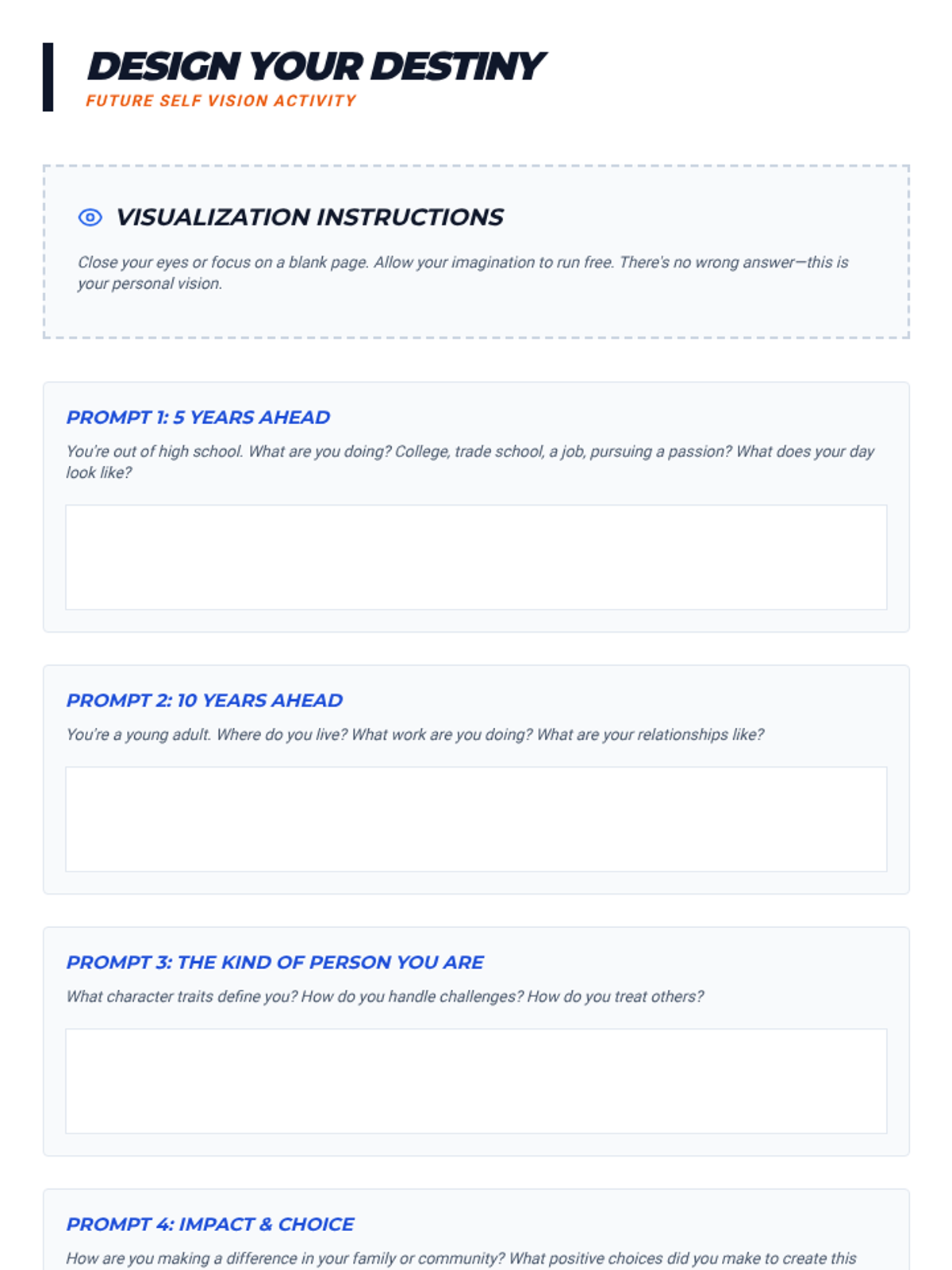
Task: Click the 'You're out of high school' question line
Action: click(x=470, y=452)
